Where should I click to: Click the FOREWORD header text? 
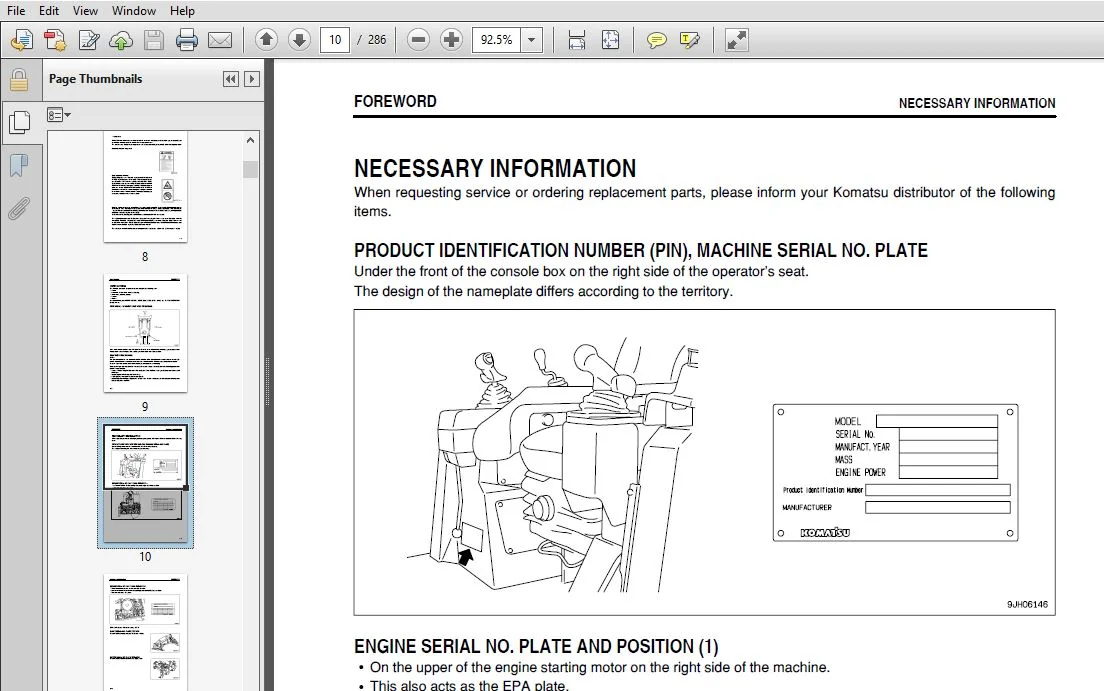tap(395, 101)
